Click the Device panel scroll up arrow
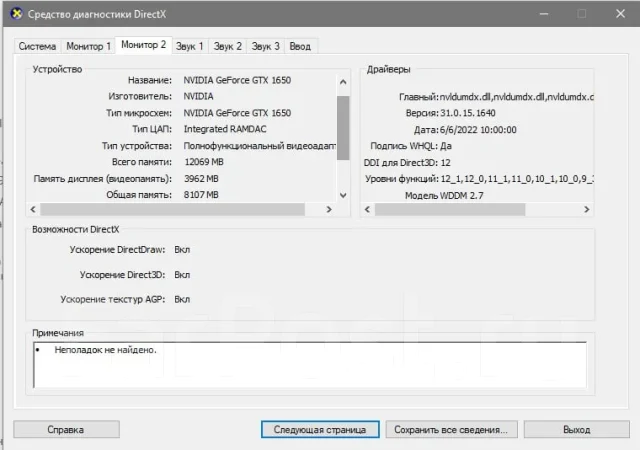Viewport: 640px width, 450px height. pyautogui.click(x=343, y=82)
